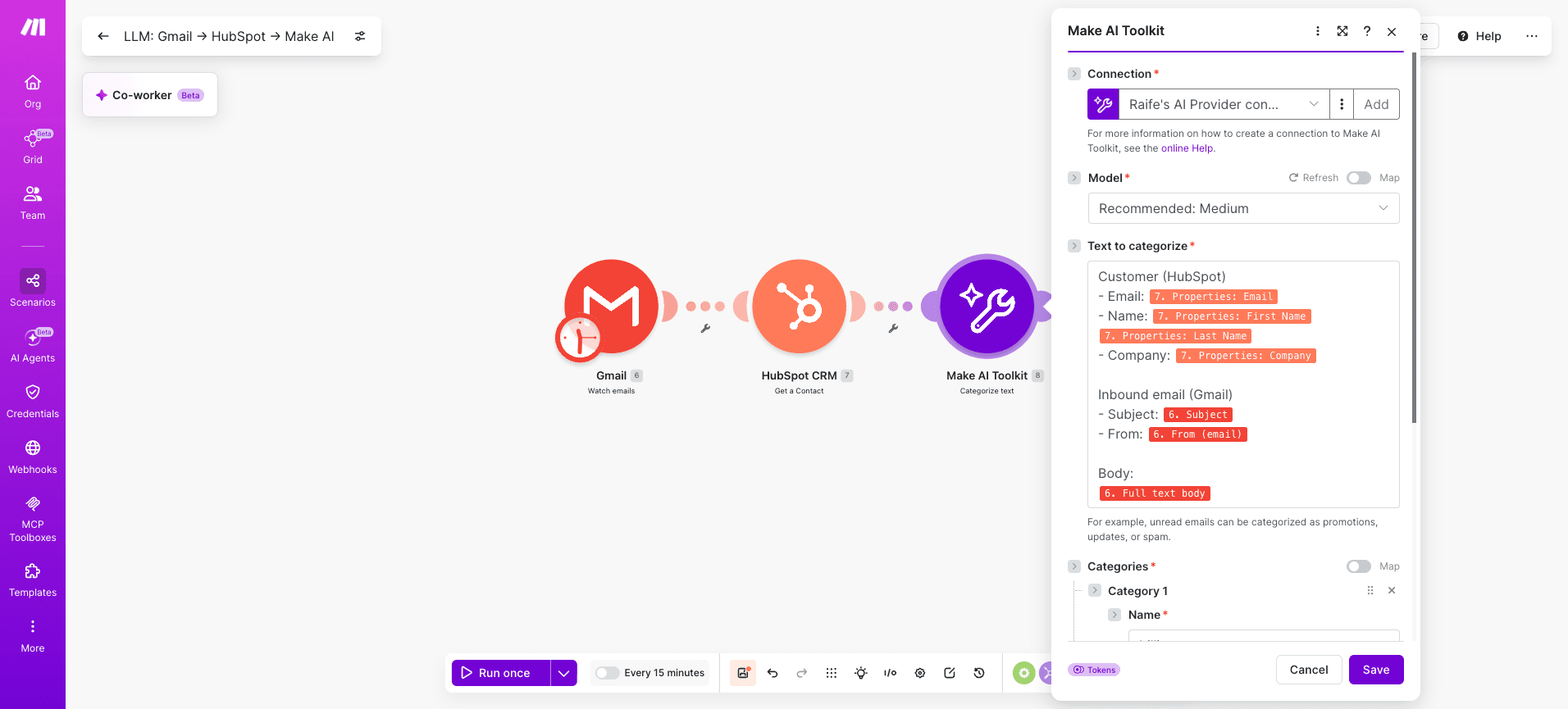Open connection options three-dot menu
Screen dimensions: 1568x709
(1342, 104)
